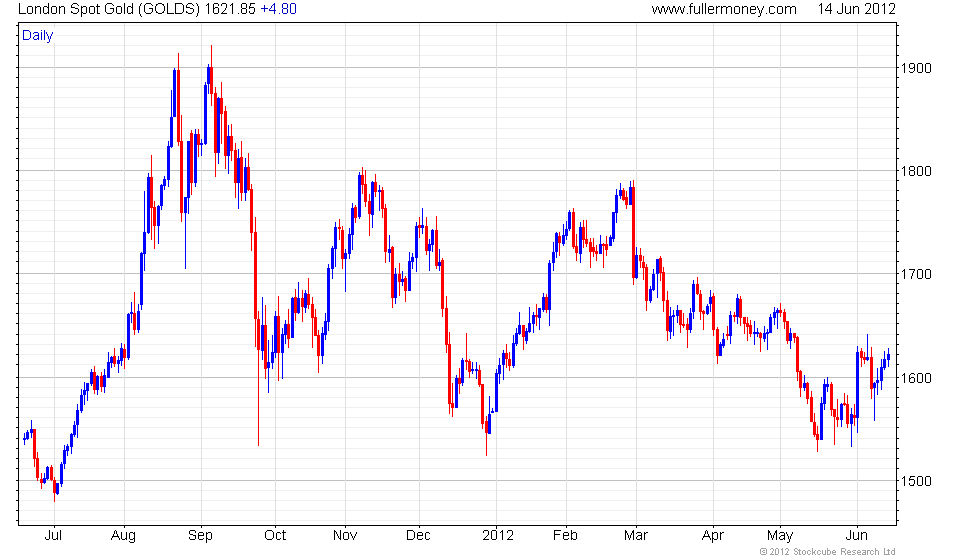Screen dimensions: 980x560
Task: Click the Feb month axis label
Action: click(x=565, y=536)
